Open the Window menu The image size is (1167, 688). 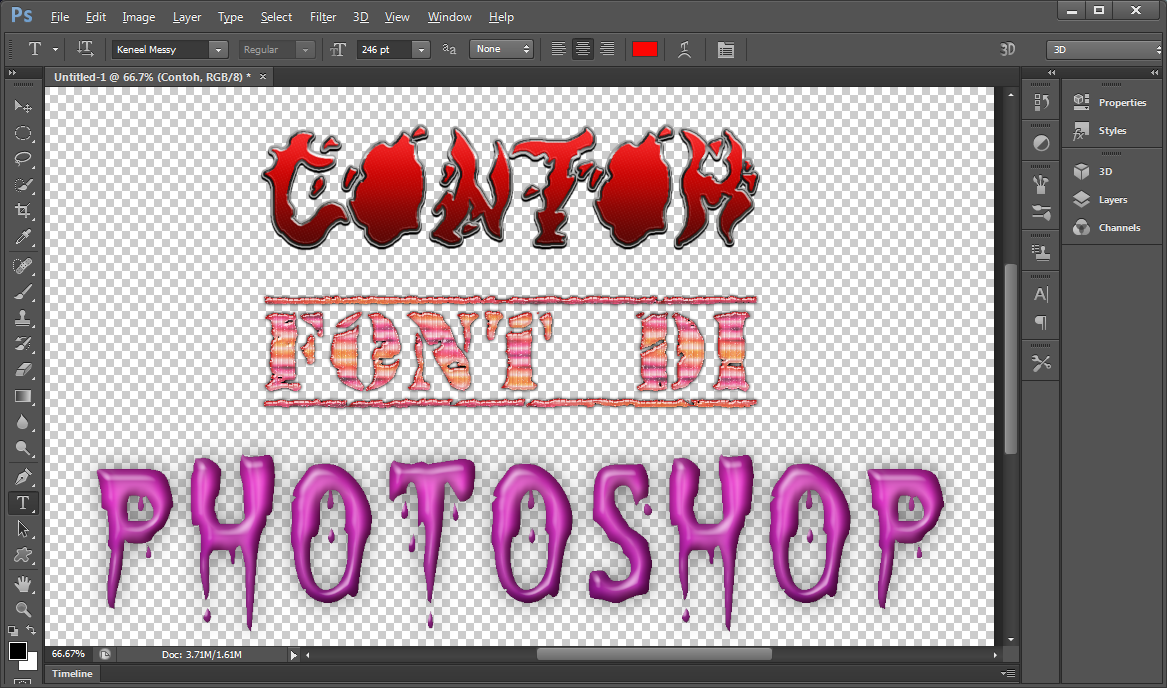(449, 16)
